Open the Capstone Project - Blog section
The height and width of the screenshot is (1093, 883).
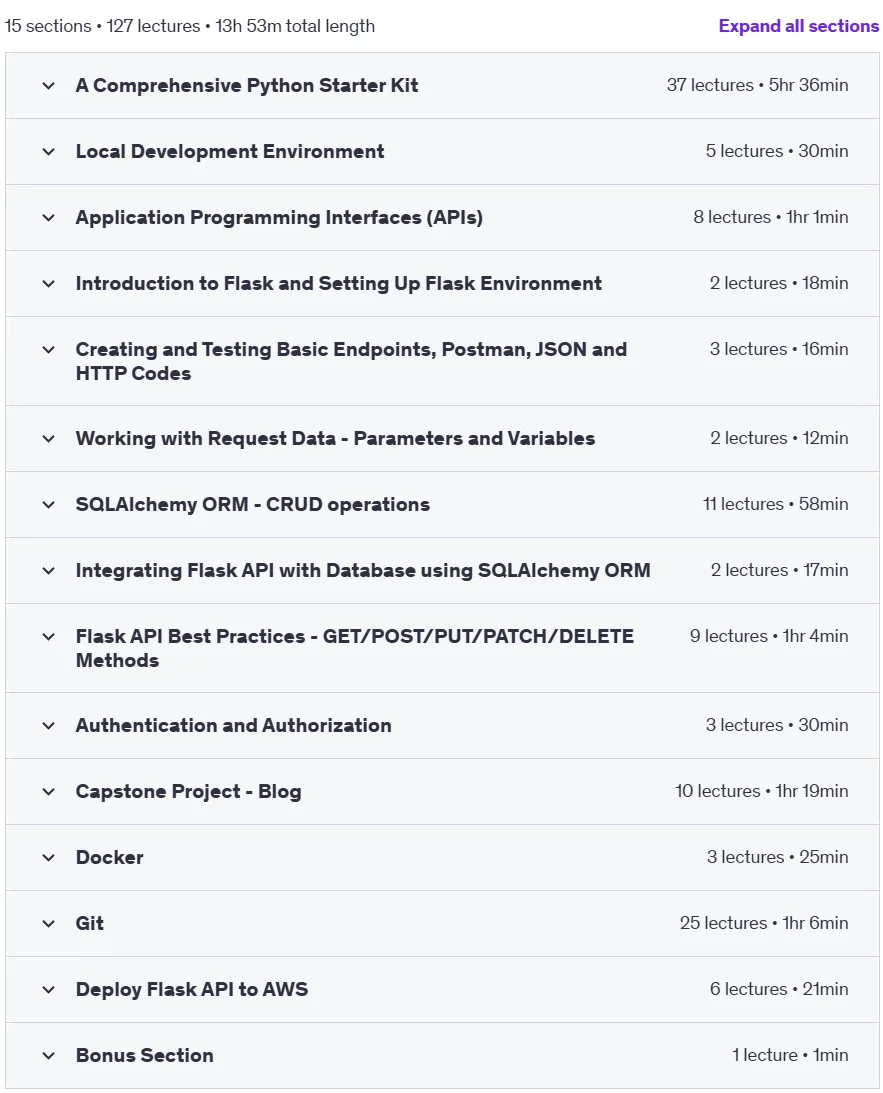442,791
